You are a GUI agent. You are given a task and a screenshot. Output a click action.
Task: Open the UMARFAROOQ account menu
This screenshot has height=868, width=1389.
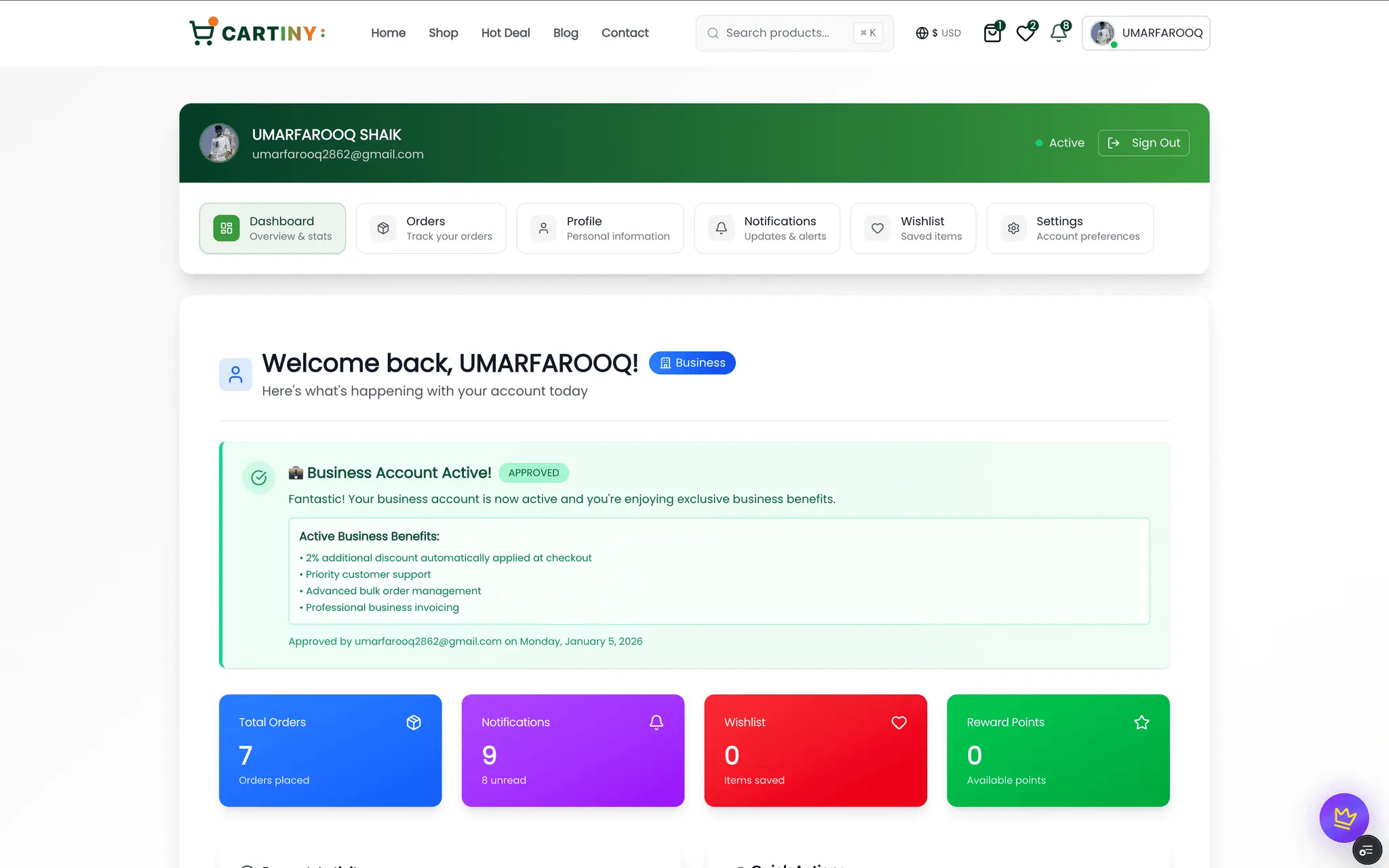1146,33
